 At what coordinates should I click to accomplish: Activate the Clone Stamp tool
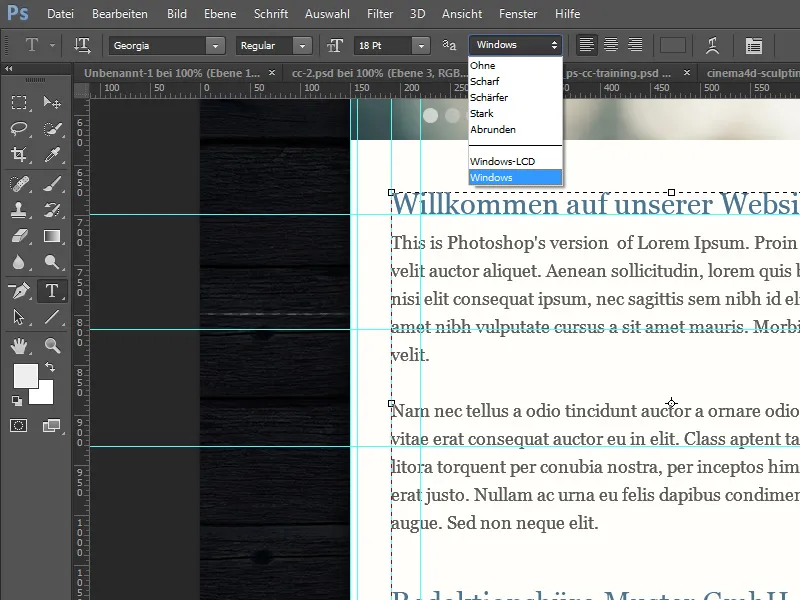[19, 210]
